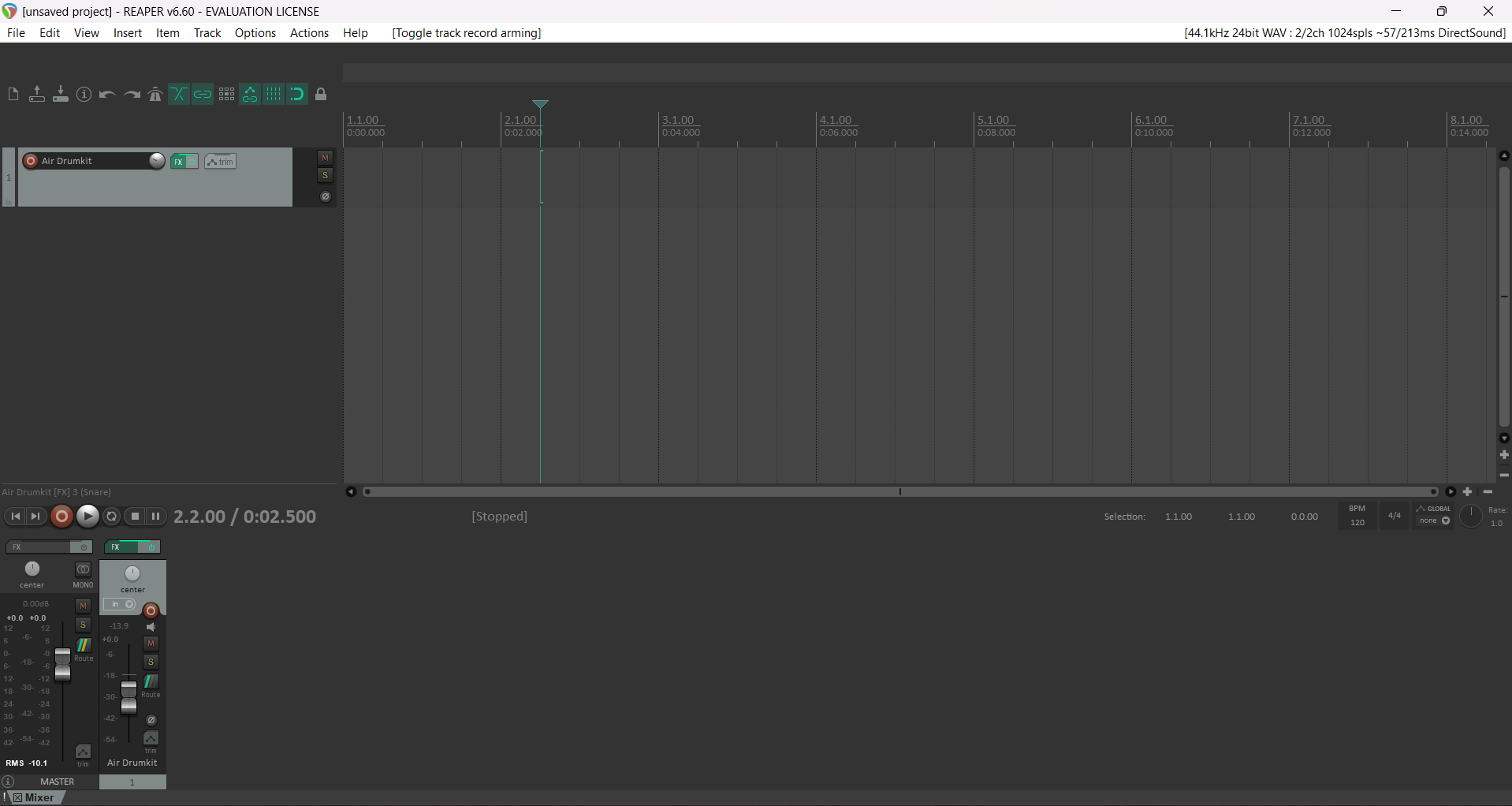1512x806 pixels.
Task: Open master trim envelope button in mixer
Action: coord(83,752)
